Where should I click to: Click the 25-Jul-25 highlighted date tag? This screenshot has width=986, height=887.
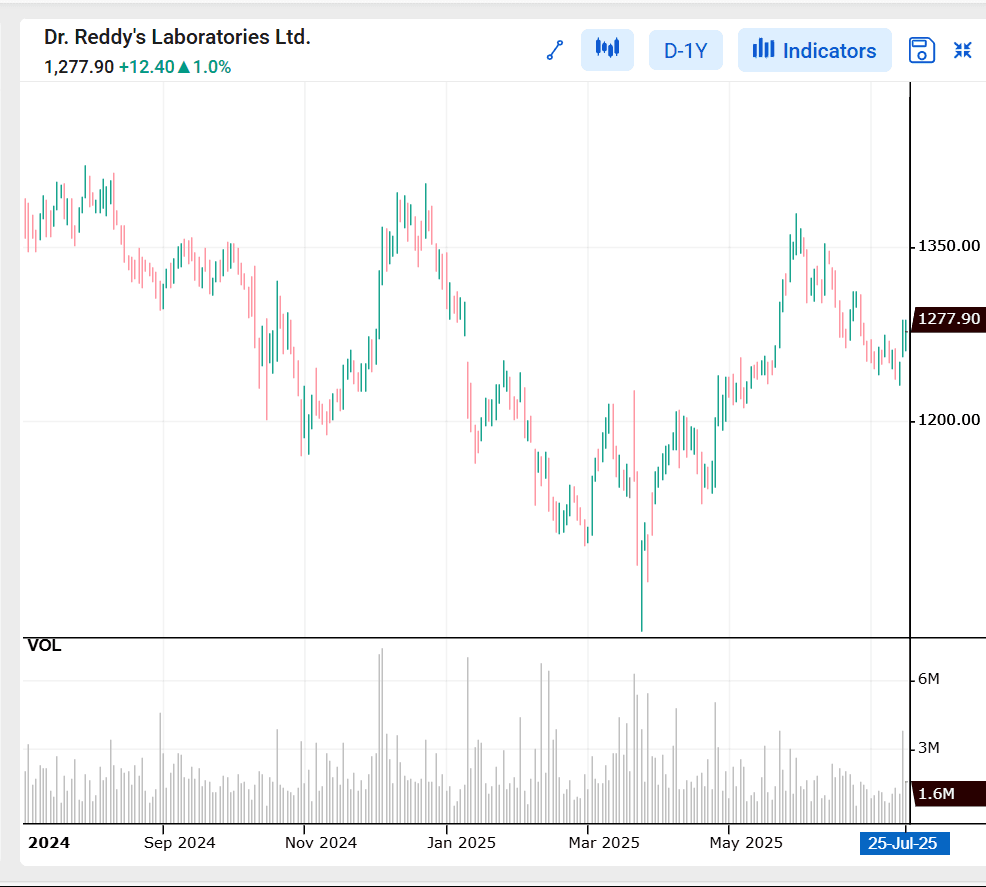point(904,843)
